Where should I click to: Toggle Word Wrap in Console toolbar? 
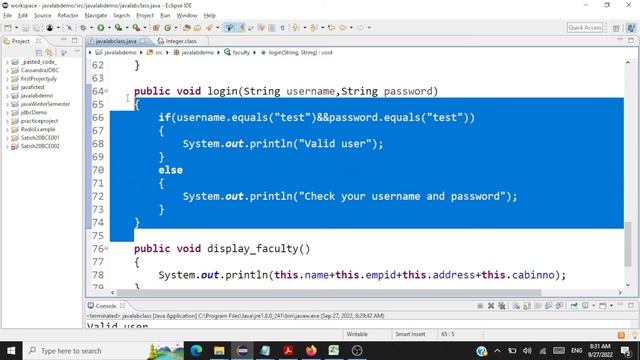pyautogui.click(x=538, y=306)
